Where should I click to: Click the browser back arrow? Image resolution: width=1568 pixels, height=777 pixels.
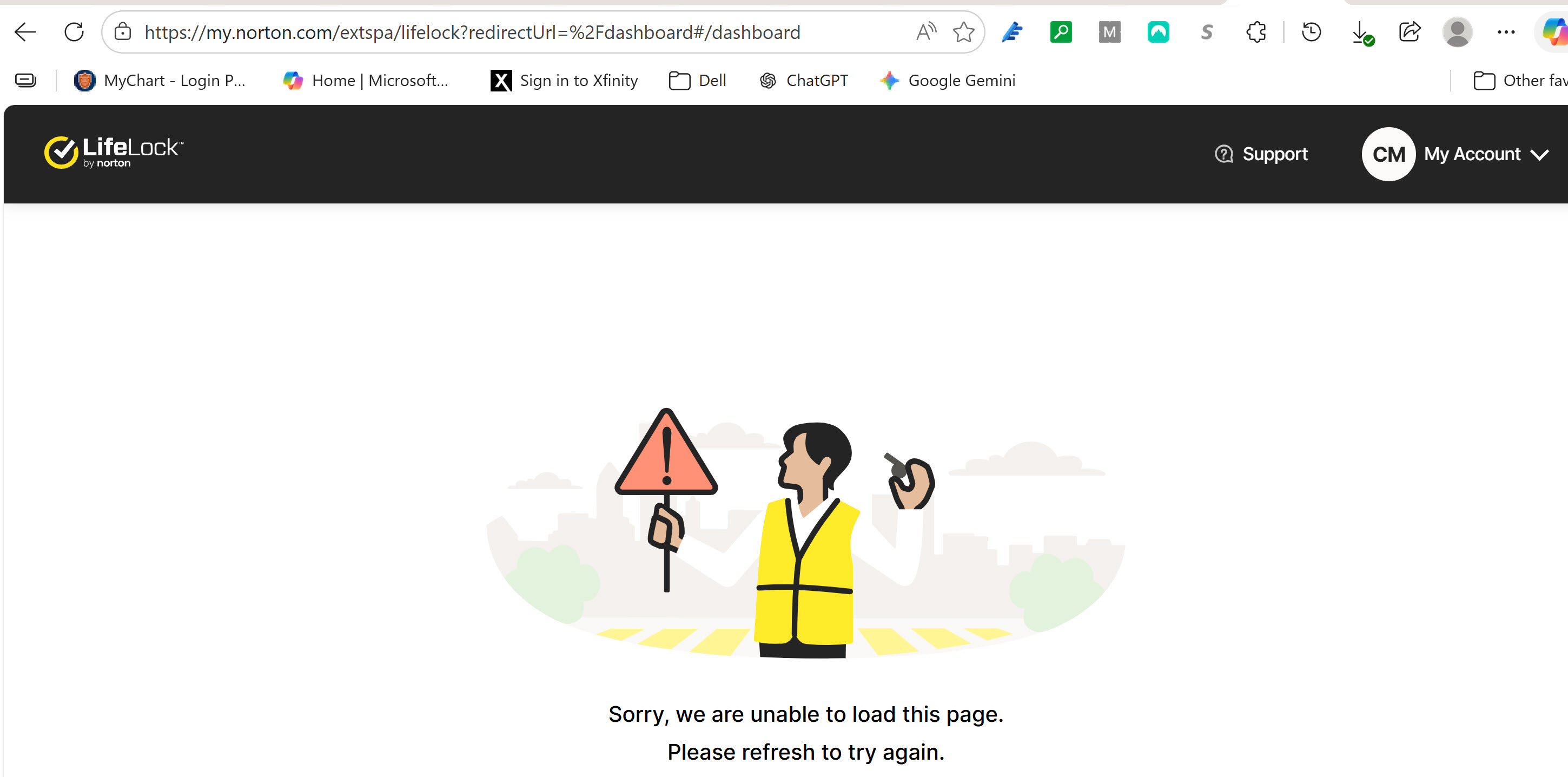(x=25, y=32)
